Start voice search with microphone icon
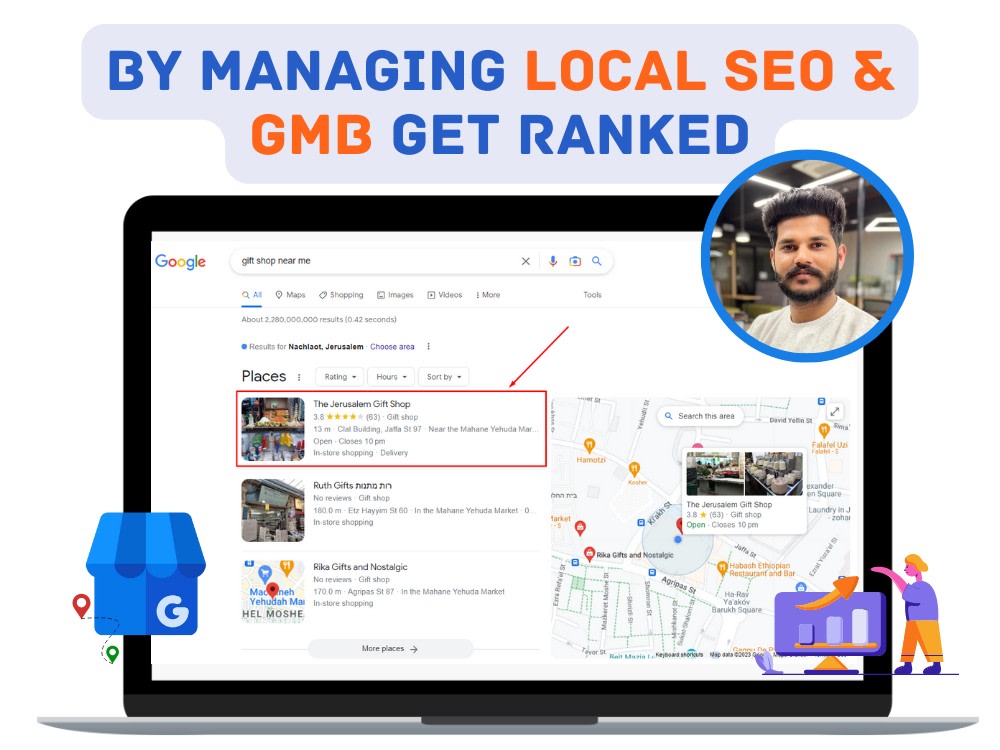This screenshot has height=750, width=1000. (x=553, y=261)
